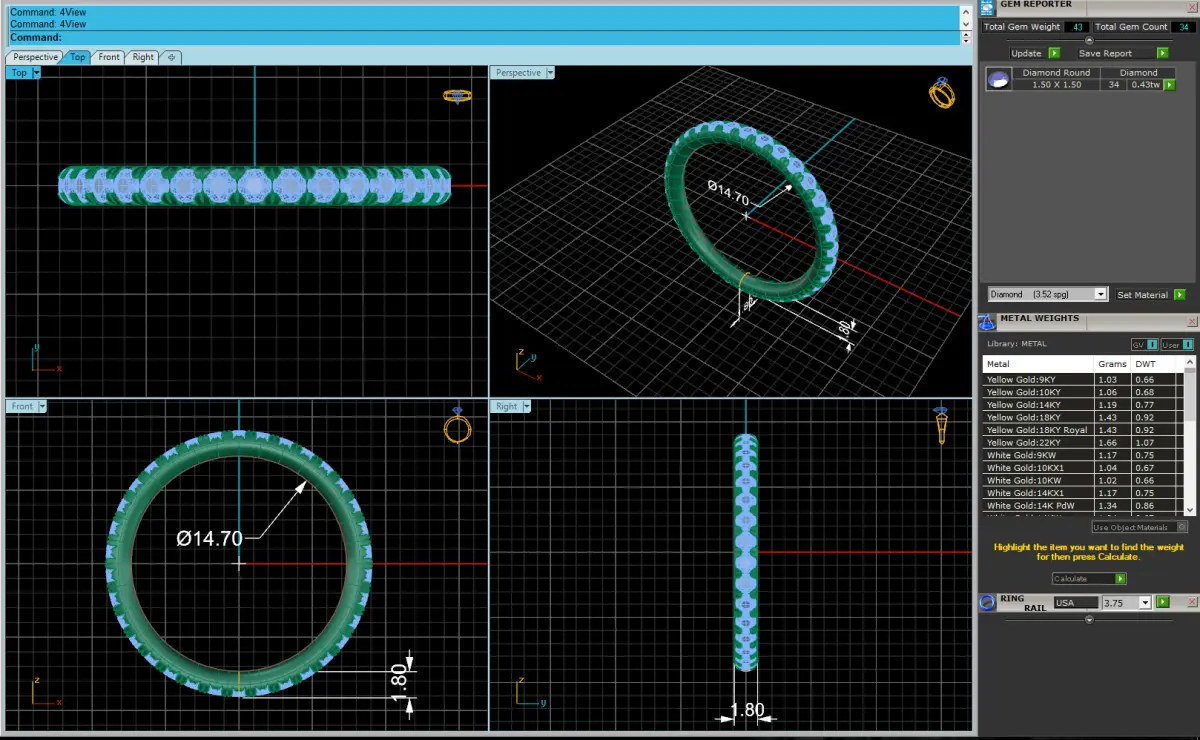Click the Total Gem Weight value field
The width and height of the screenshot is (1200, 740).
pos(1076,27)
